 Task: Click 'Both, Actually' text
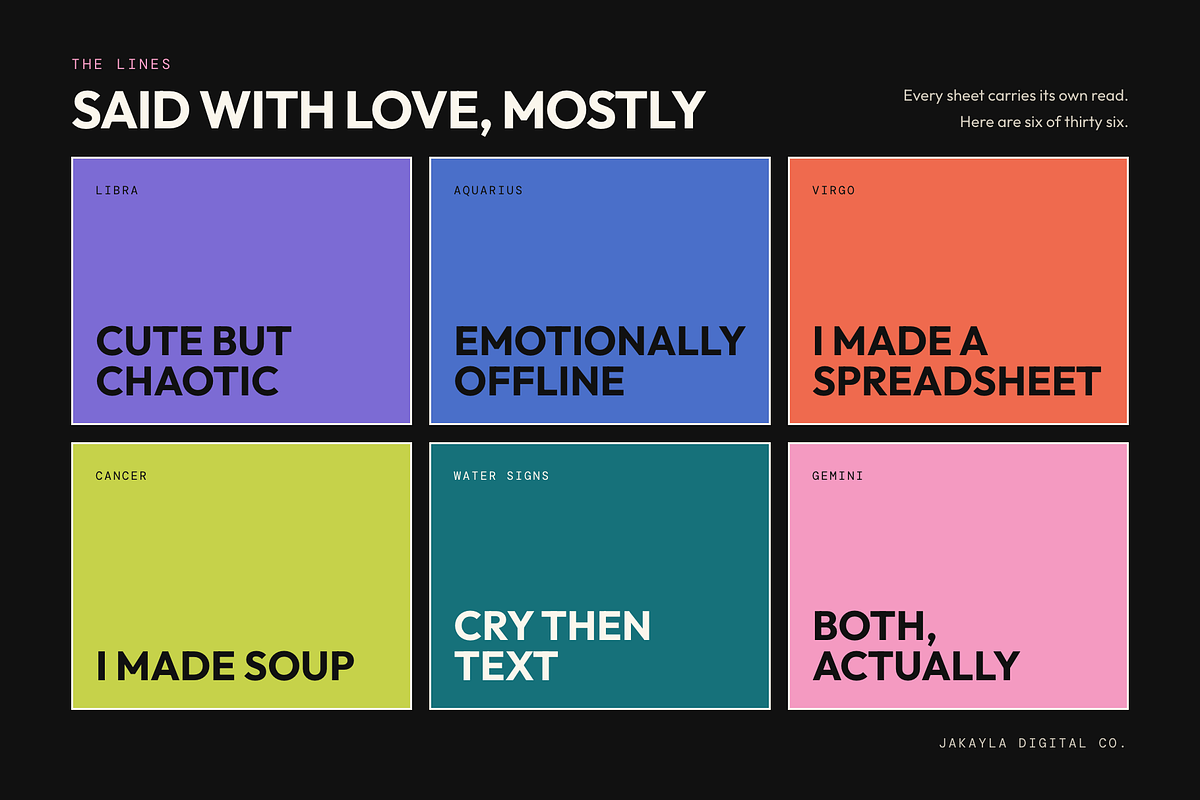916,646
